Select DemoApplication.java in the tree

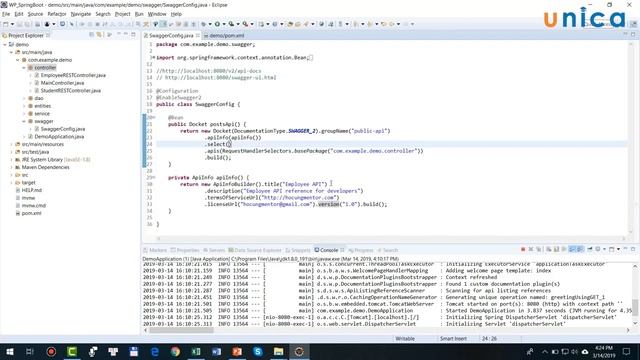click(x=59, y=137)
